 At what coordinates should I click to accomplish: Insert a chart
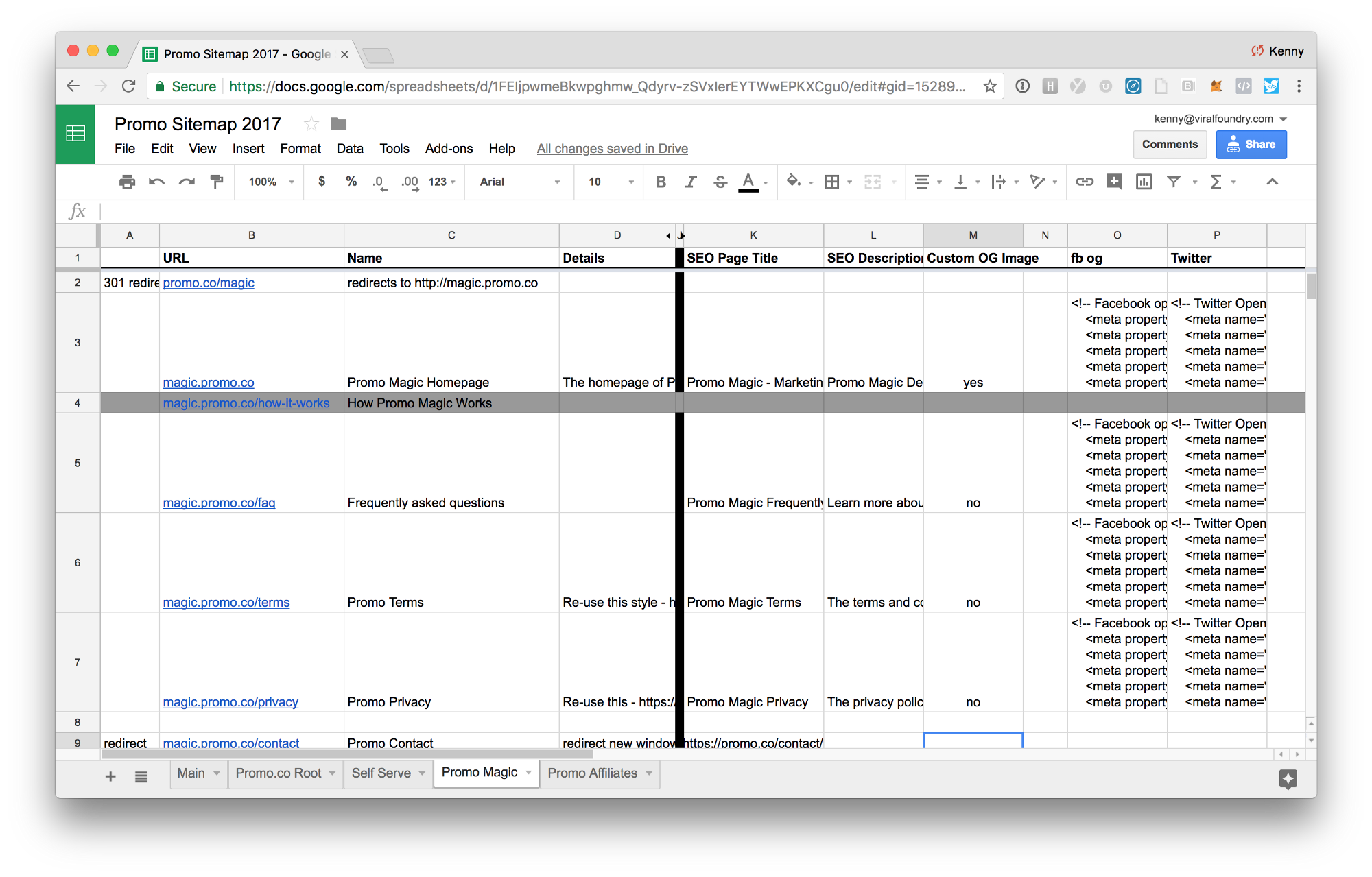point(1144,182)
